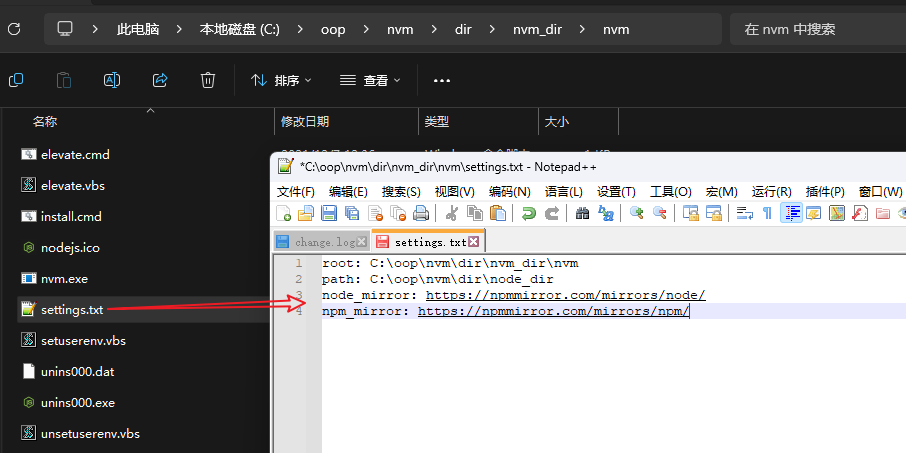Click the Close All files toolbar icon

398,213
